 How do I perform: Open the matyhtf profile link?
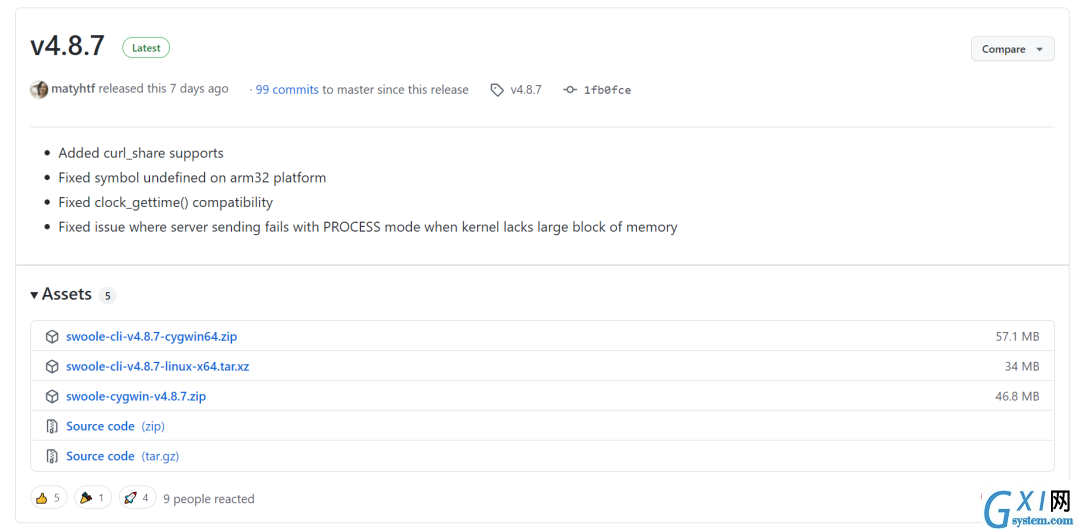(x=73, y=89)
